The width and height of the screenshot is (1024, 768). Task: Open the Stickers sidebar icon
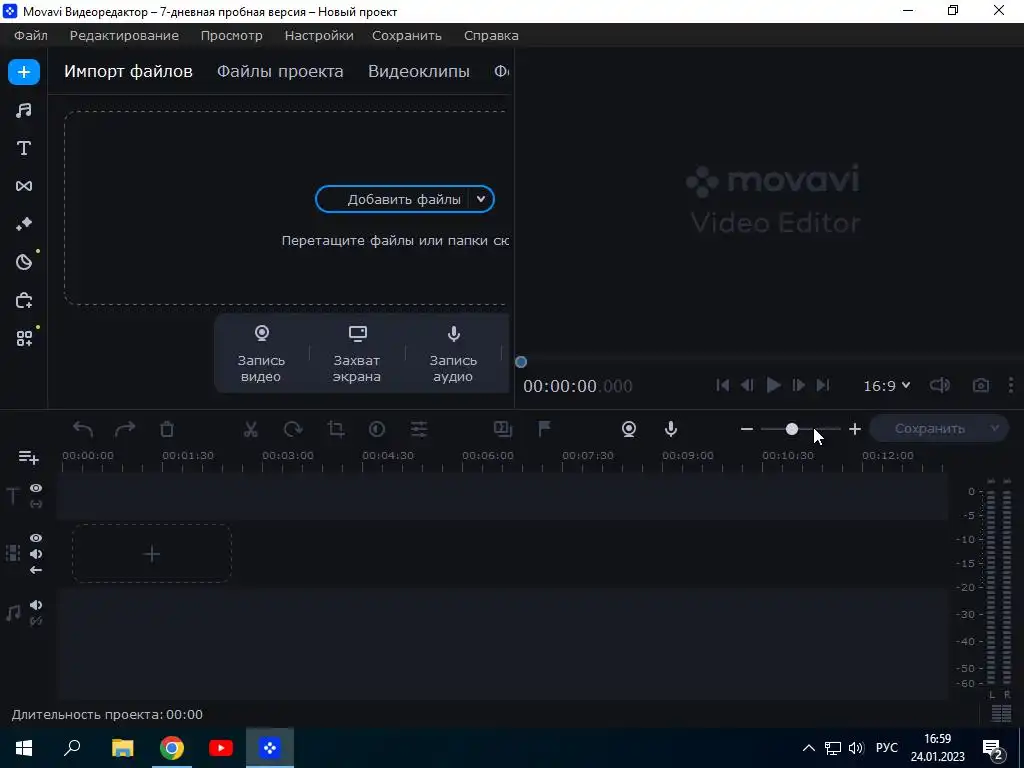pyautogui.click(x=24, y=262)
